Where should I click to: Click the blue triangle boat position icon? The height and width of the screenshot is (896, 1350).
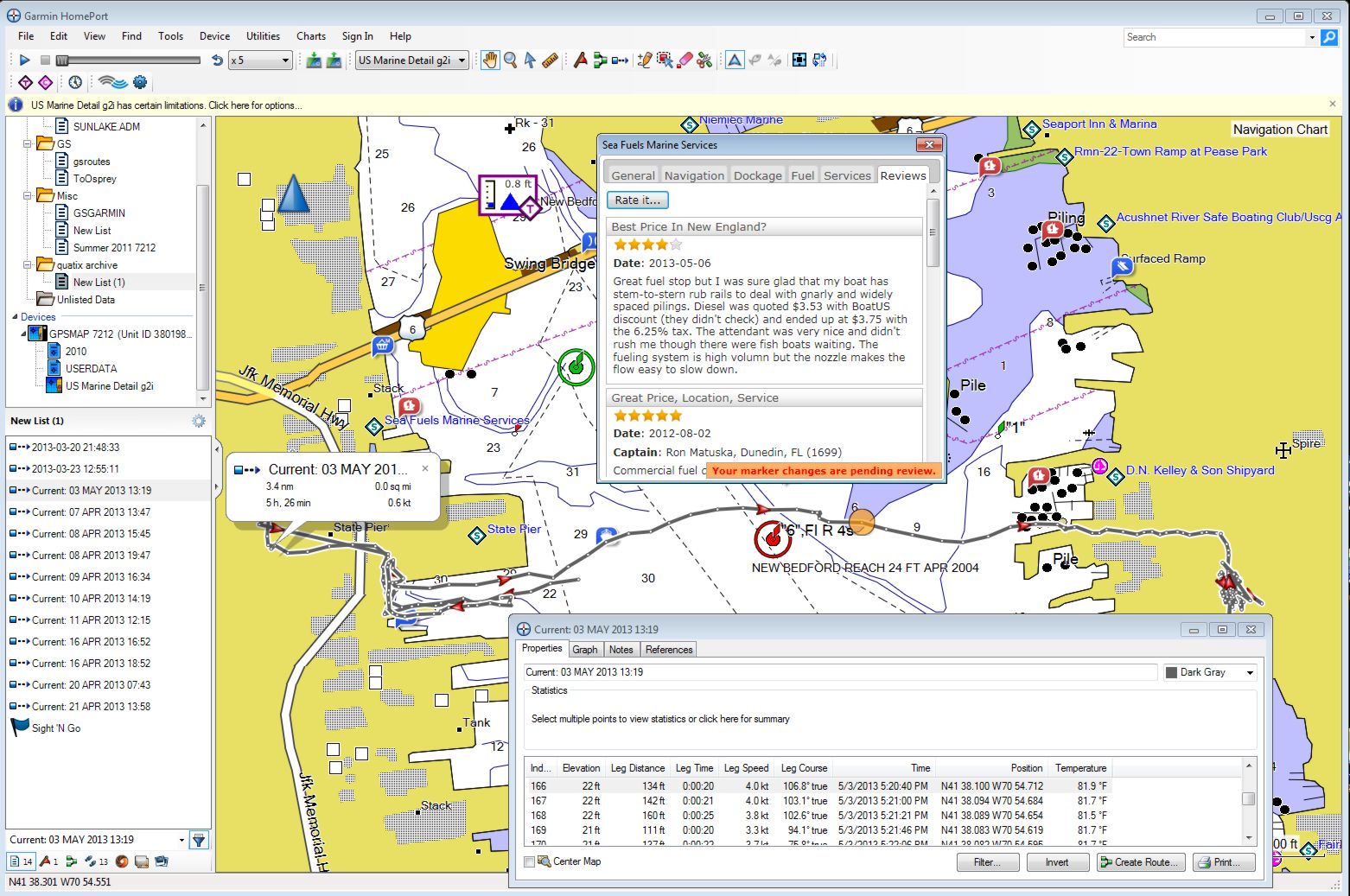pyautogui.click(x=735, y=60)
